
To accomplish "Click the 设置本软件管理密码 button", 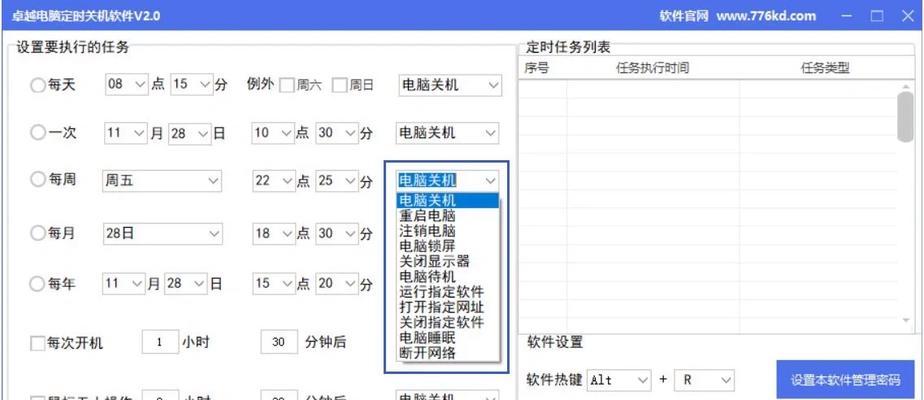I will (x=845, y=379).
